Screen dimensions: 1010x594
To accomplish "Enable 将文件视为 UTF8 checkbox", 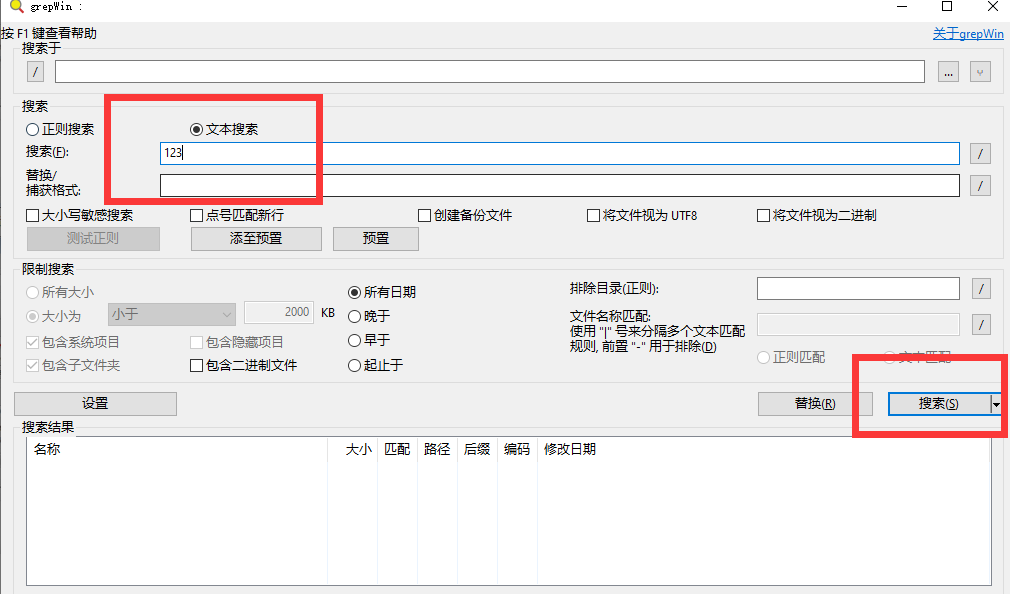I will 594,215.
